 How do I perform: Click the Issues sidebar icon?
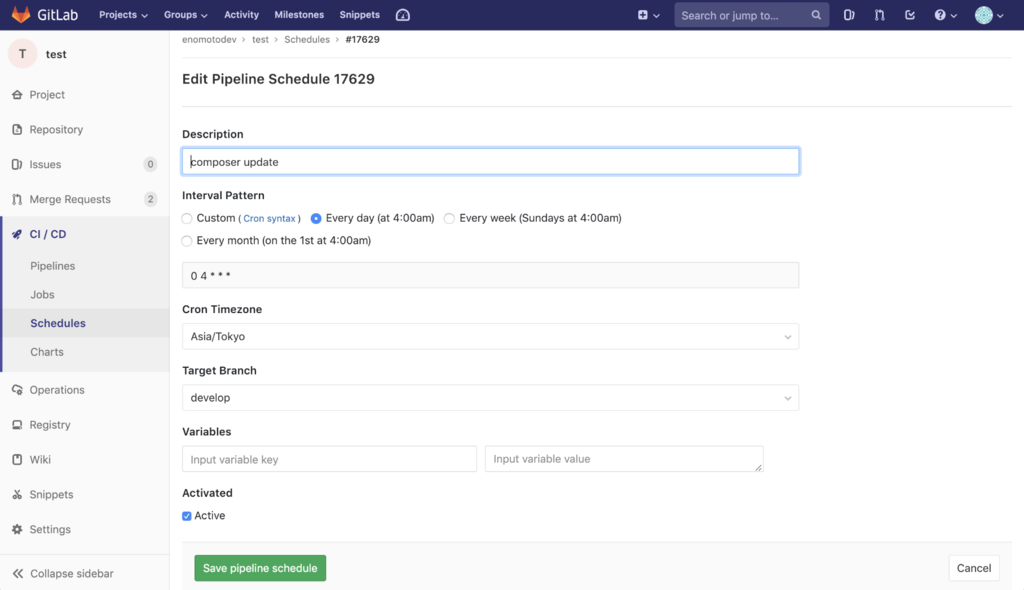click(17, 164)
